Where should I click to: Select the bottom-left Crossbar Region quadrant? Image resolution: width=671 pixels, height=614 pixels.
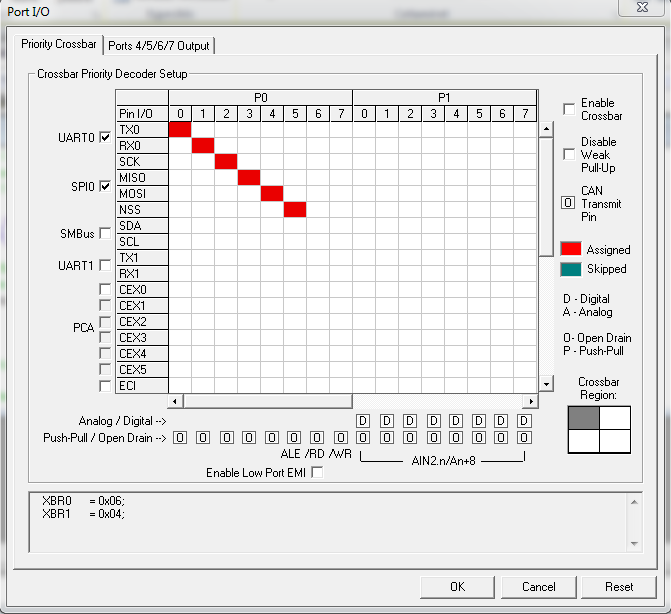point(584,441)
